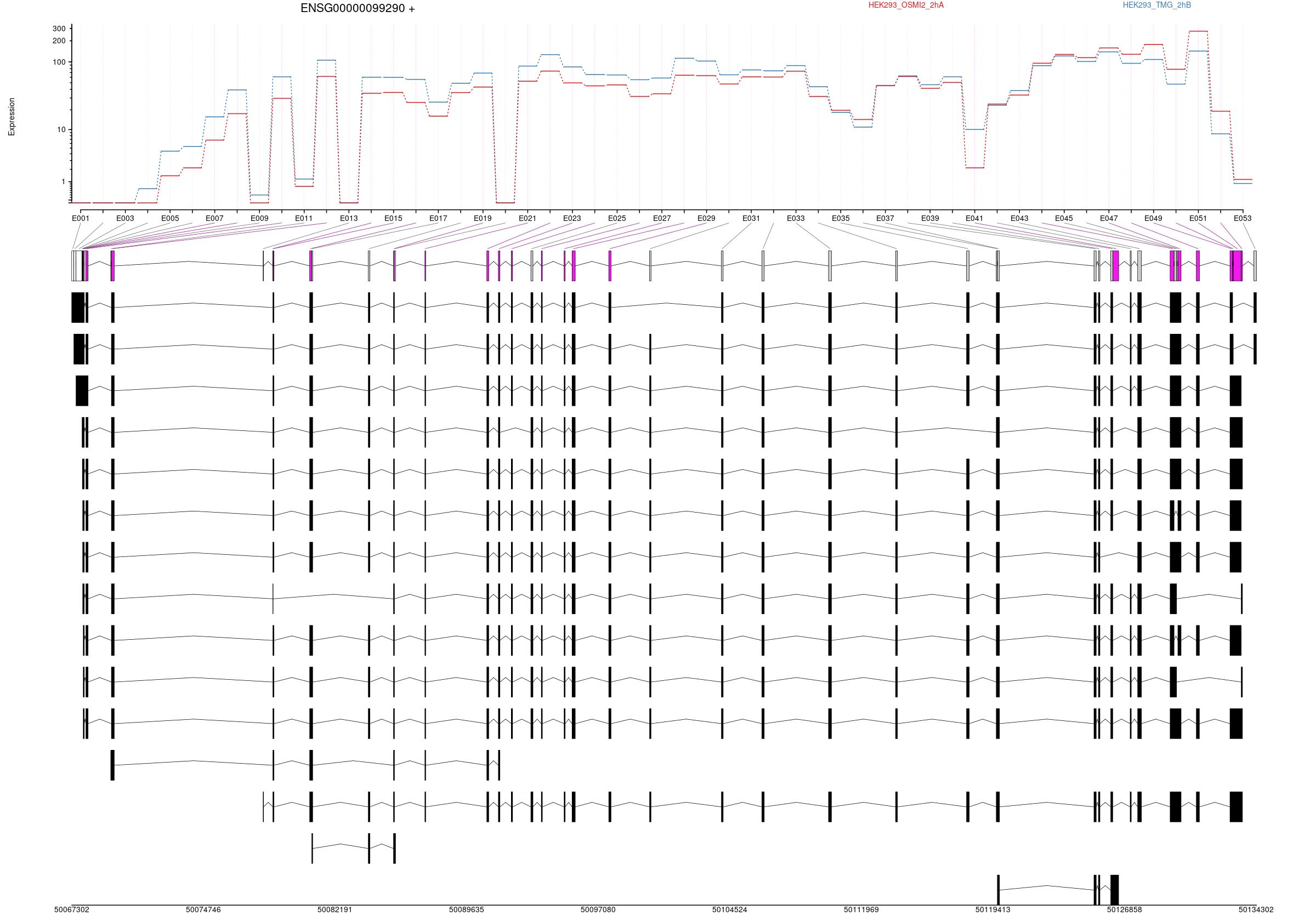Pick exon label E053
This screenshot has height=921, width=1316.
click(x=1243, y=218)
